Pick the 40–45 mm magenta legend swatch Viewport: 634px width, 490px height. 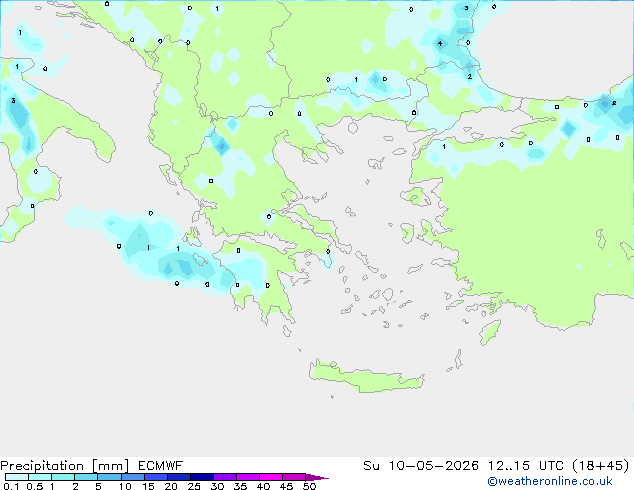(x=271, y=477)
